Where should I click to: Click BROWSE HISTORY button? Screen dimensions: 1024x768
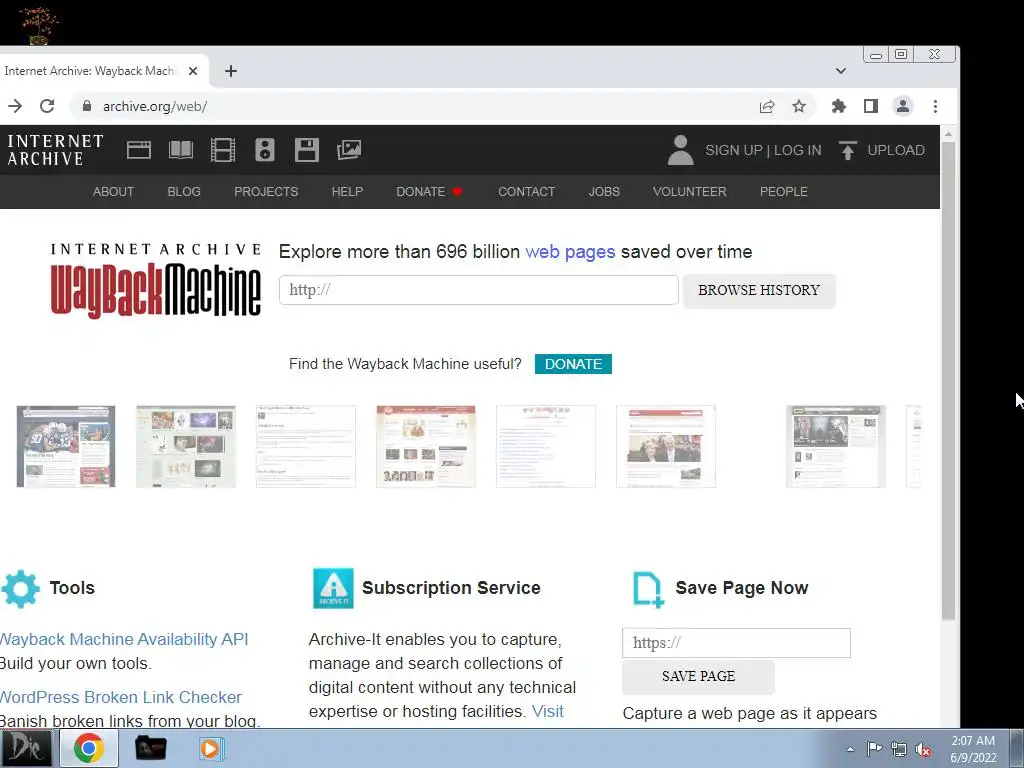(x=759, y=291)
